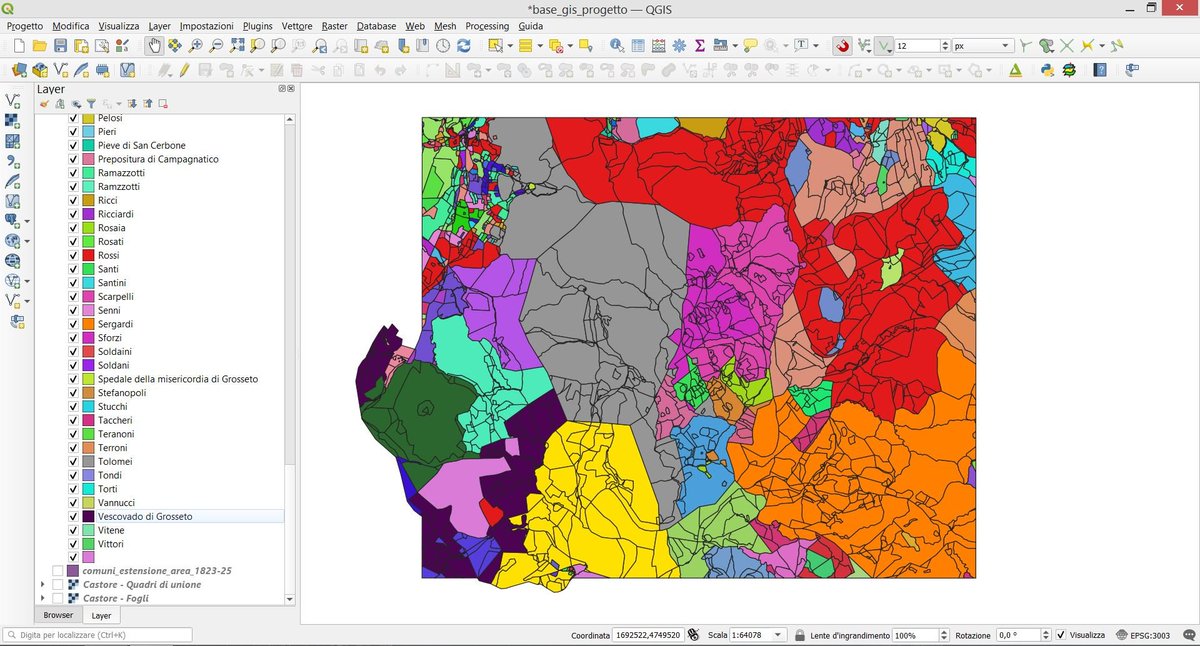Click the Map Tips speech bubble icon
This screenshot has width=1200, height=646.
pos(750,46)
